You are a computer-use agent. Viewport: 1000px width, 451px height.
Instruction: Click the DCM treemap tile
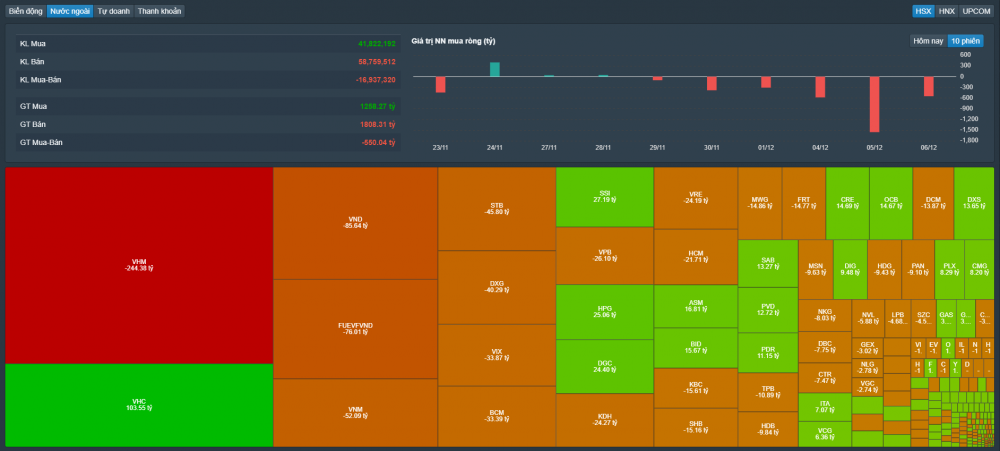pyautogui.click(x=933, y=203)
